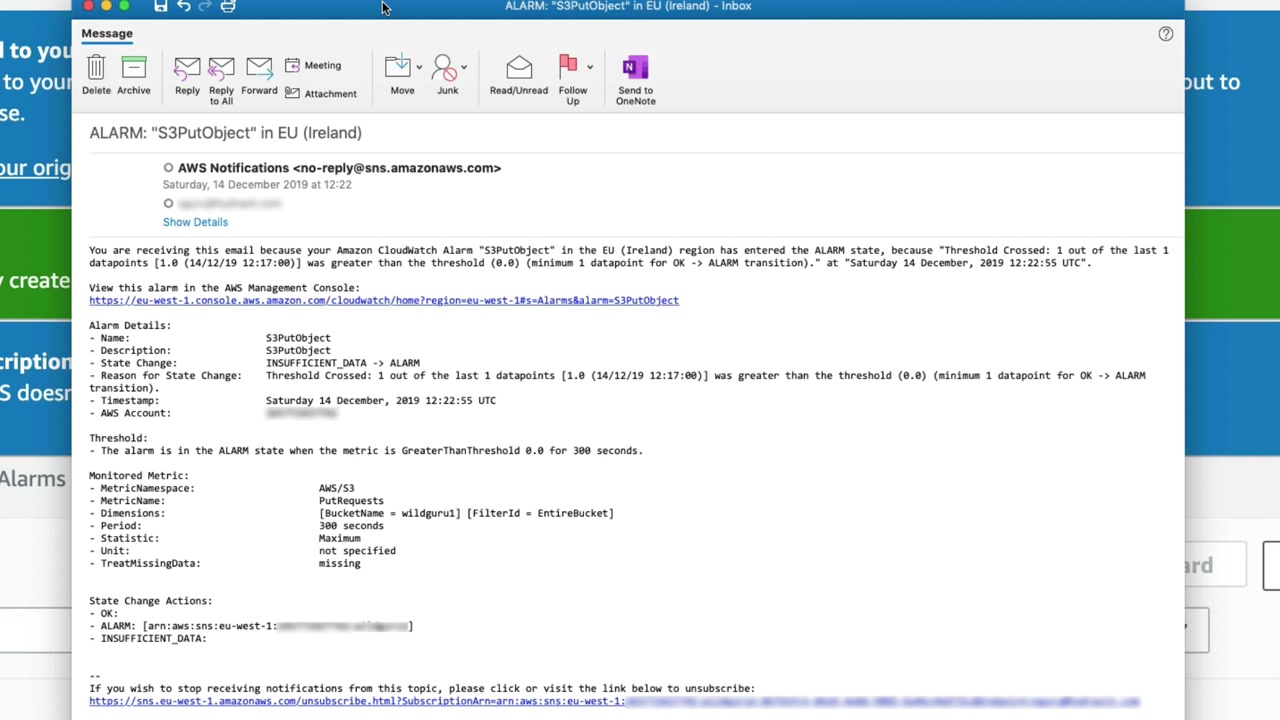The width and height of the screenshot is (1280, 720).
Task: Click the metric name 'PutRequests'
Action: tap(351, 501)
